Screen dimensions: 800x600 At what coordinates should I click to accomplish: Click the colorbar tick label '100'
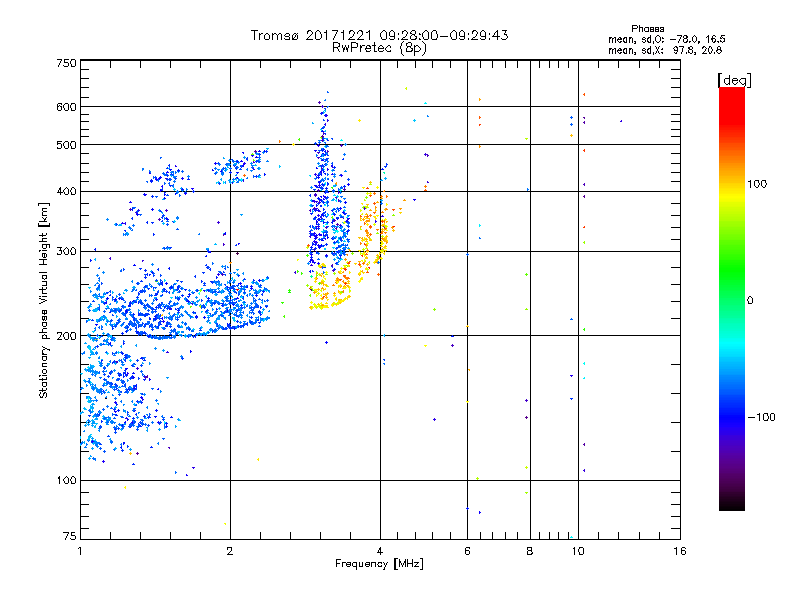click(x=757, y=184)
